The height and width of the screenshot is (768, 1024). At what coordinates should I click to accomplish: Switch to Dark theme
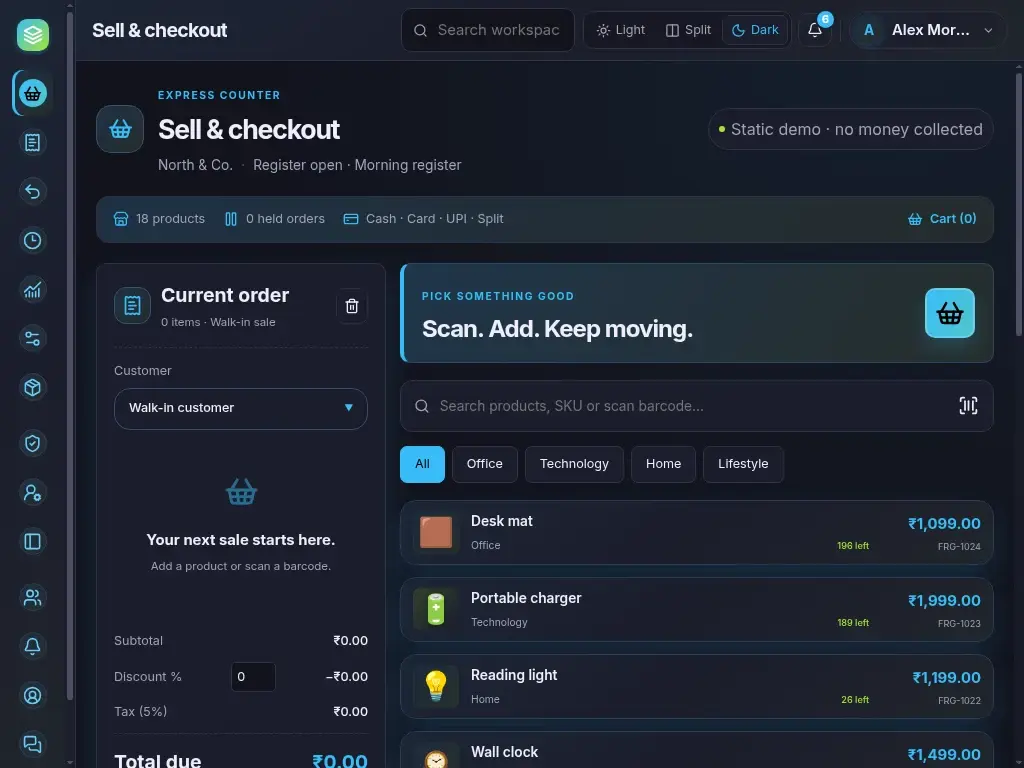point(755,30)
